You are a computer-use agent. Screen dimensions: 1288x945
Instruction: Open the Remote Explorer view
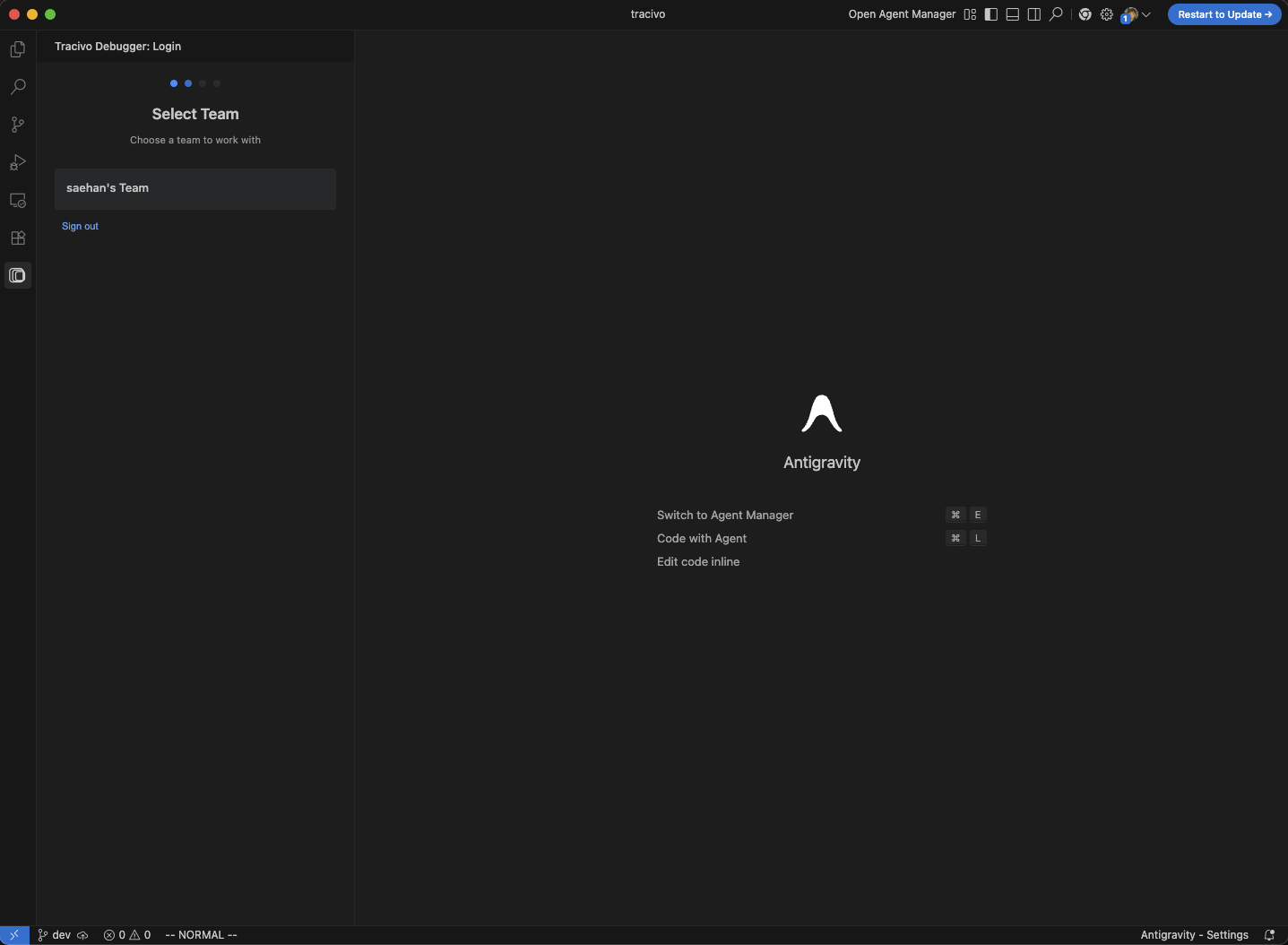pos(17,201)
